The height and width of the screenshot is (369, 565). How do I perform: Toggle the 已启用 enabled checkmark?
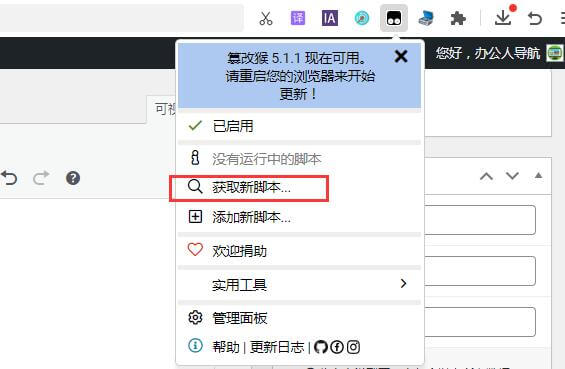pyautogui.click(x=195, y=125)
